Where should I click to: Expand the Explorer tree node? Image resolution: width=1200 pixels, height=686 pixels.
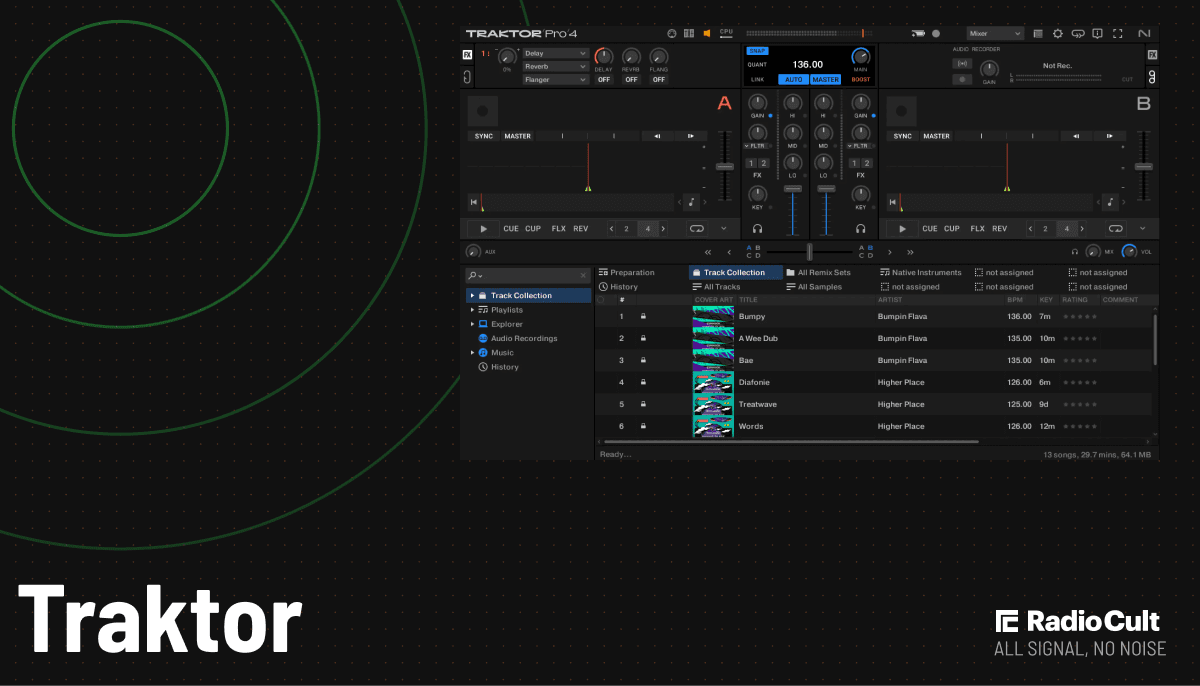(x=472, y=324)
